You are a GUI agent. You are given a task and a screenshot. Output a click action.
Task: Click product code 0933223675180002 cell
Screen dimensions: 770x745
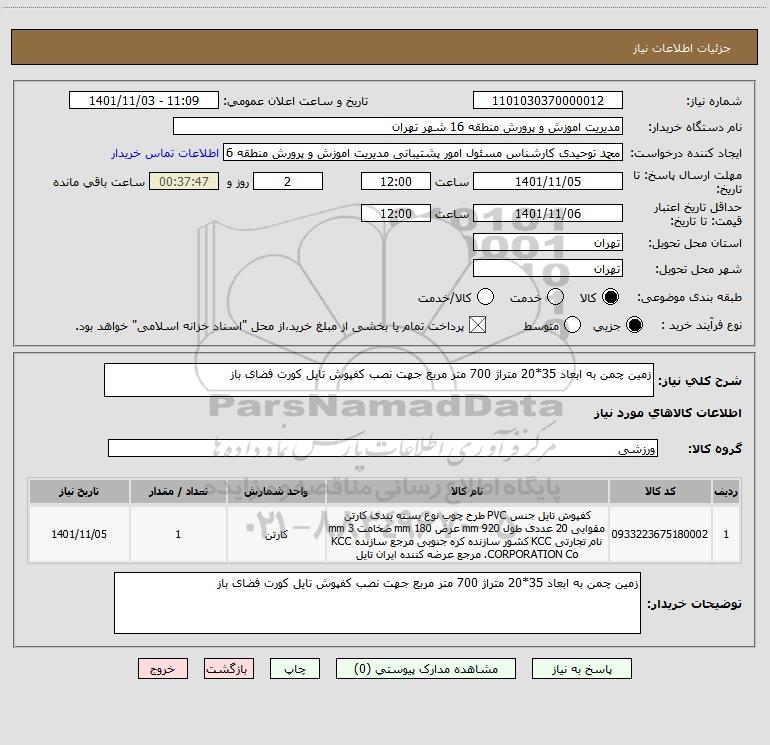[660, 534]
